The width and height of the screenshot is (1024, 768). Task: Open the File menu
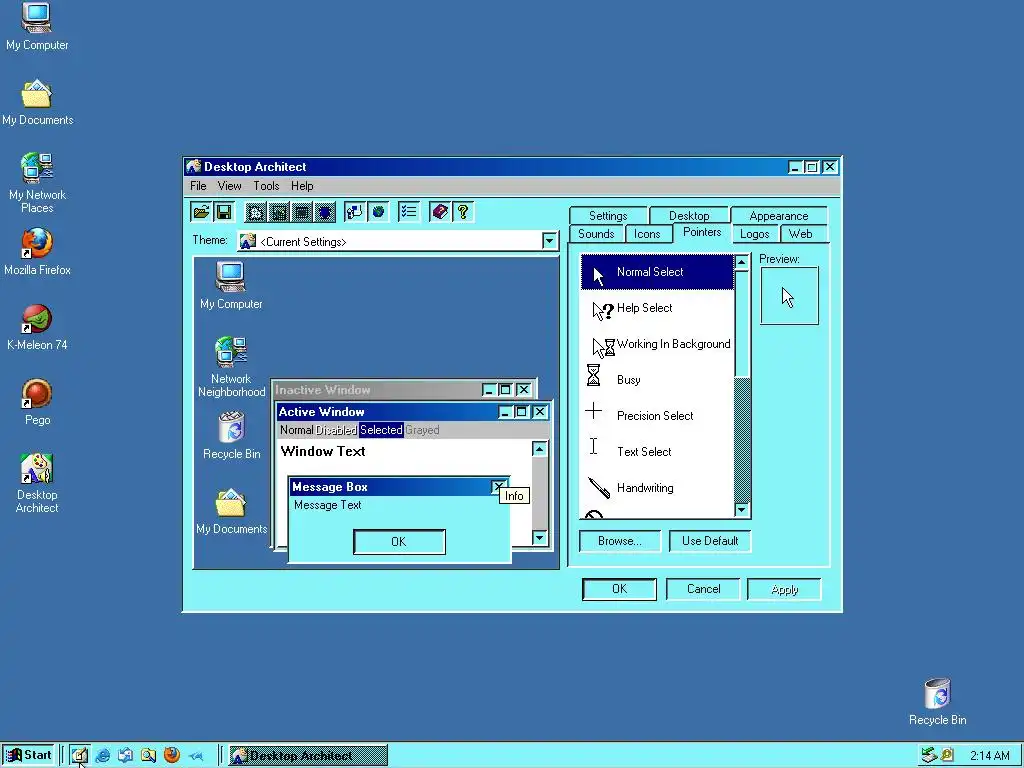click(198, 186)
